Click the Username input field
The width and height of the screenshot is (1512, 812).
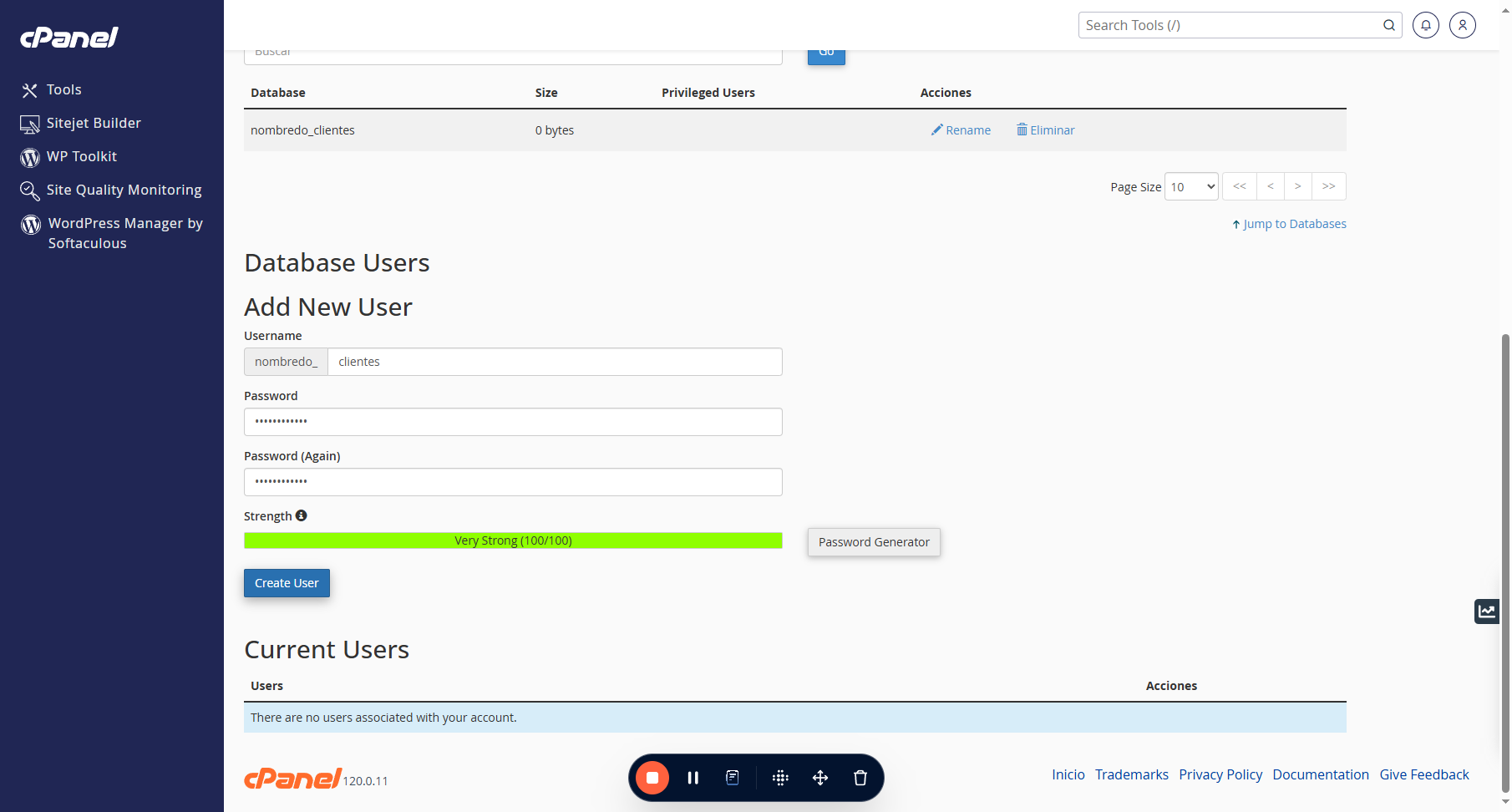[555, 362]
